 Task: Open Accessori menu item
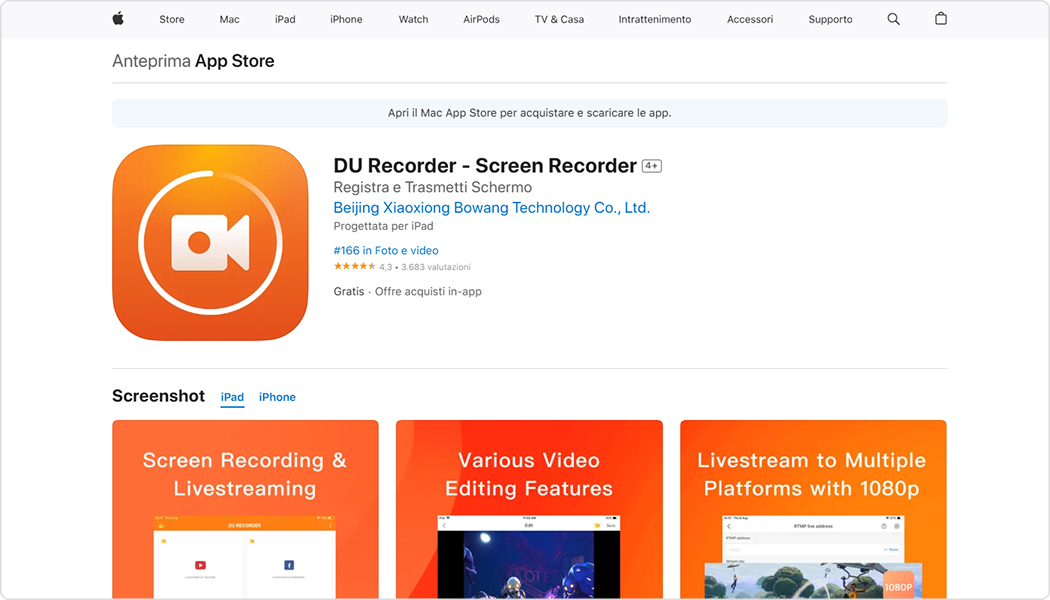[x=750, y=19]
